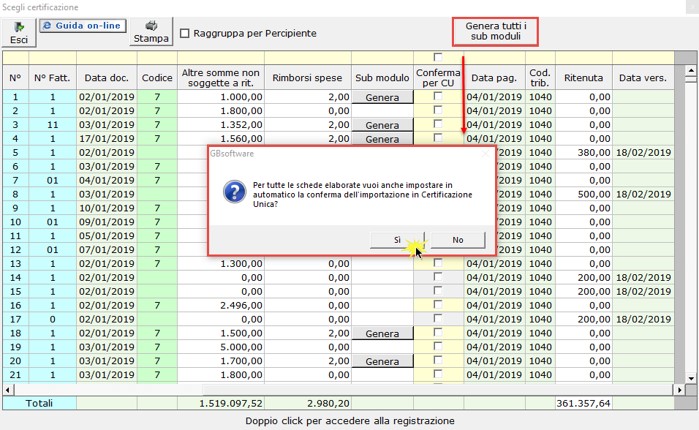
Task: Click horizontal scrollbar right arrow
Action: pos(679,390)
